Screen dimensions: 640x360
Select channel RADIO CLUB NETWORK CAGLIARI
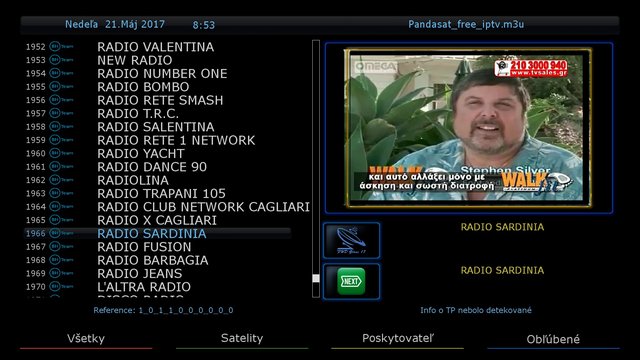(x=203, y=207)
